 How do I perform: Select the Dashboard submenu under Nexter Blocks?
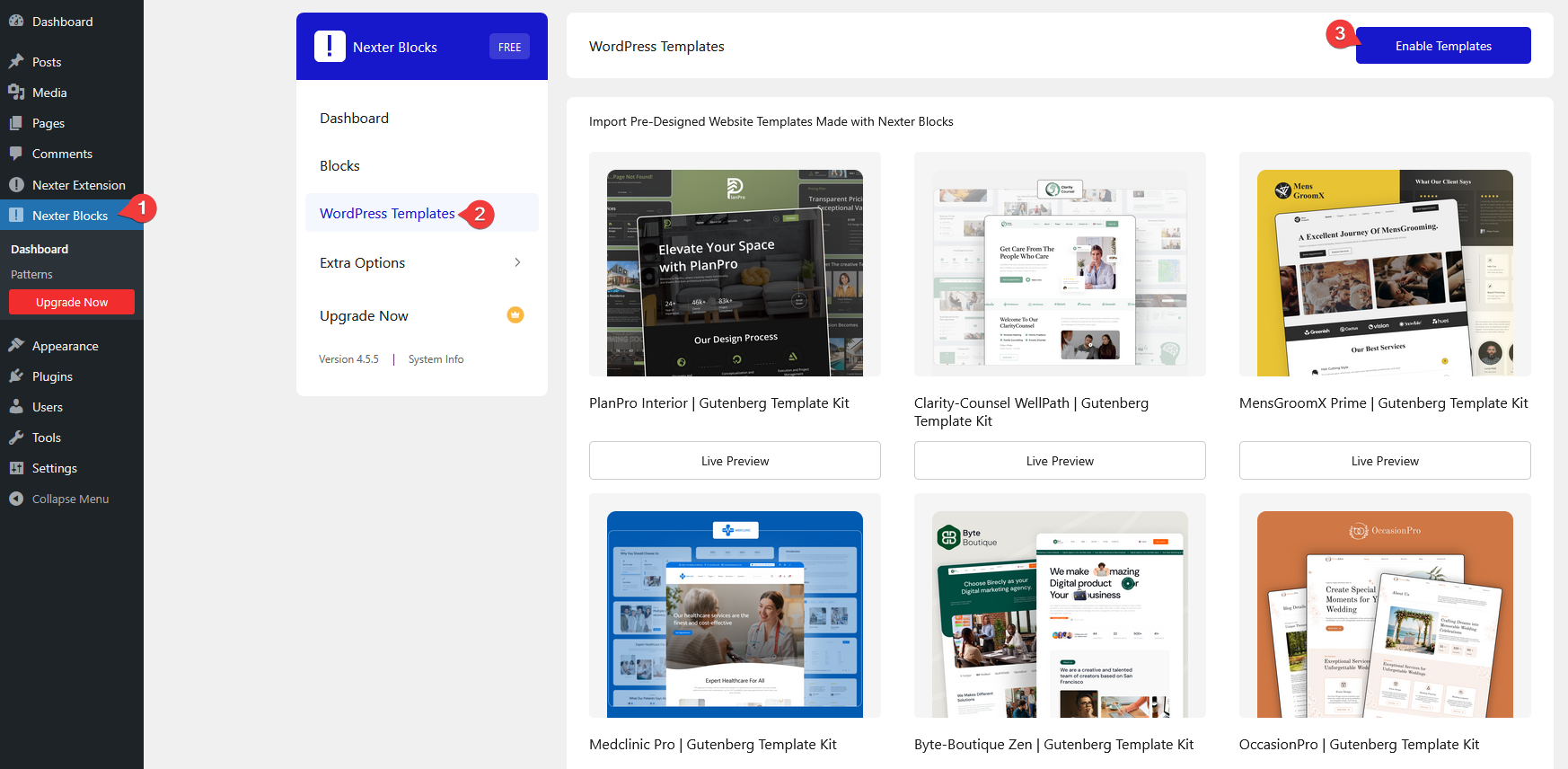coord(40,249)
